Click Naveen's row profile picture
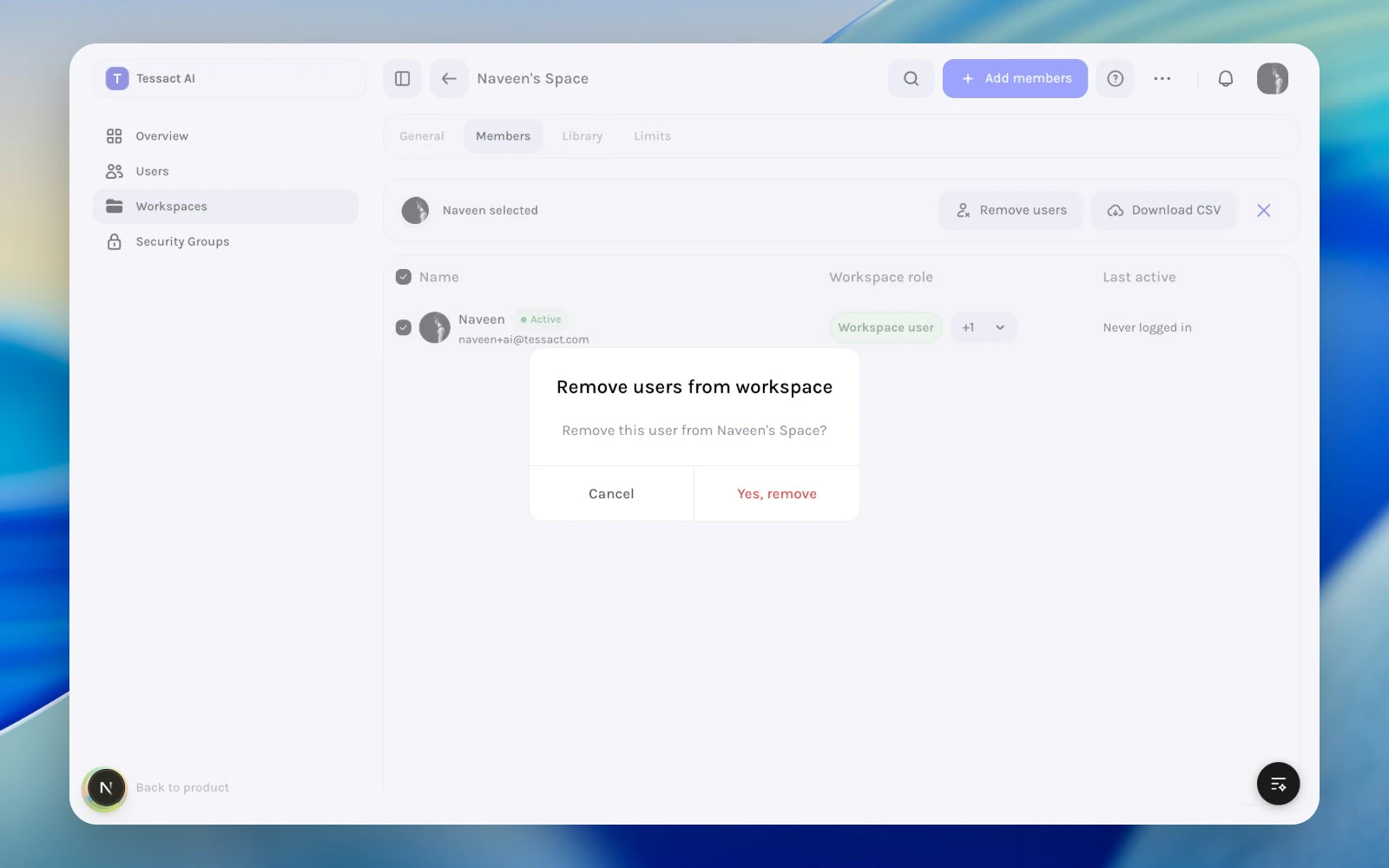This screenshot has width=1389, height=868. pyautogui.click(x=435, y=328)
